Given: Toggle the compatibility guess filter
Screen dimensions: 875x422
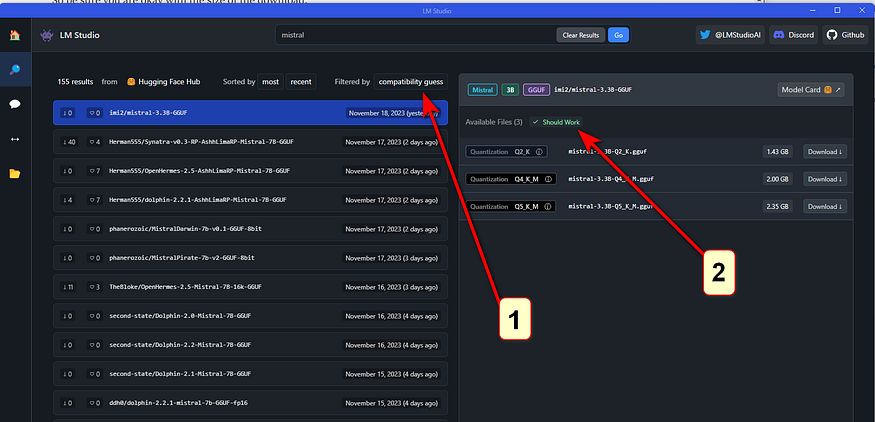Looking at the screenshot, I should tap(411, 81).
